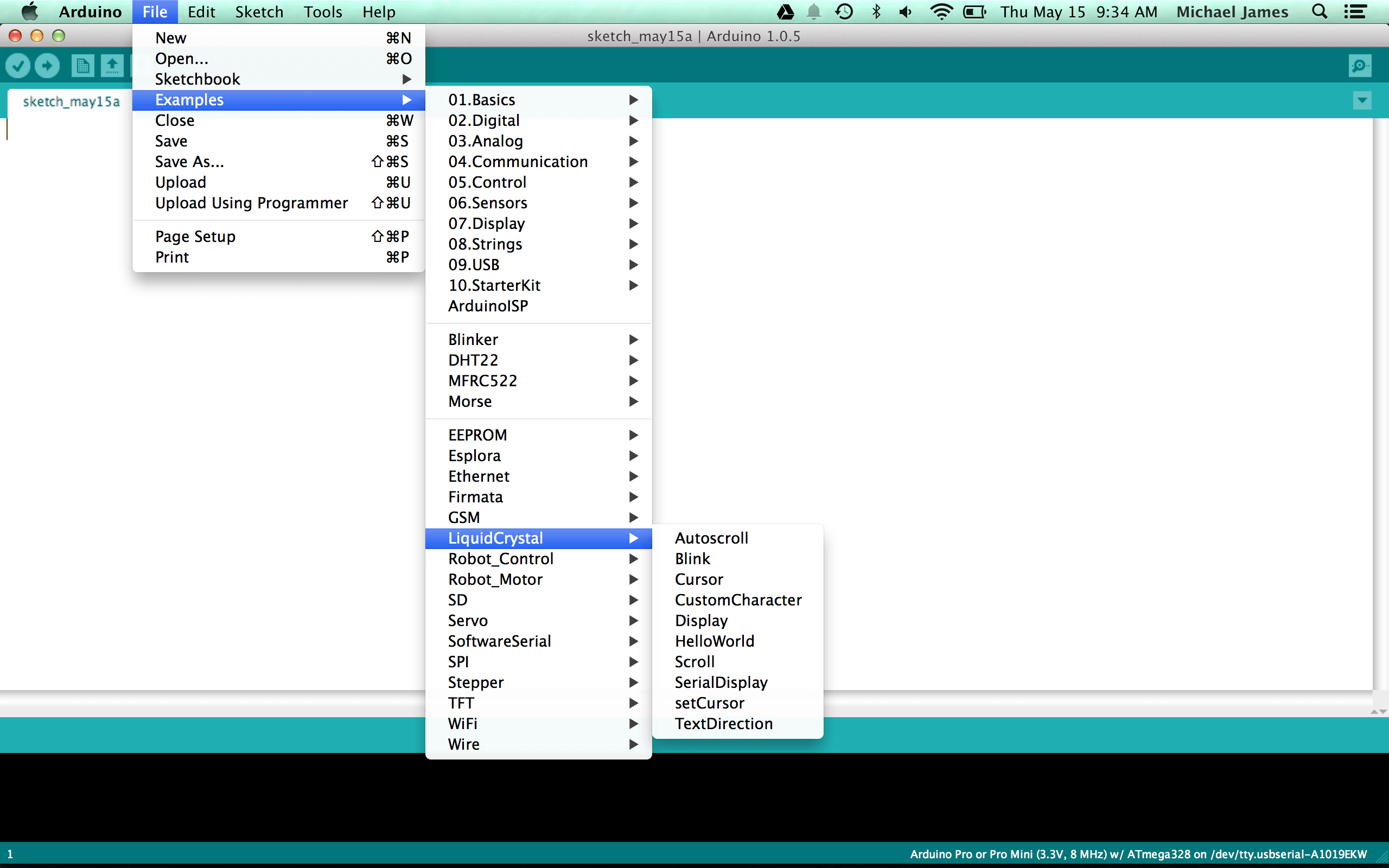Click the Open sketch toolbar icon
1389x868 pixels.
(112, 66)
